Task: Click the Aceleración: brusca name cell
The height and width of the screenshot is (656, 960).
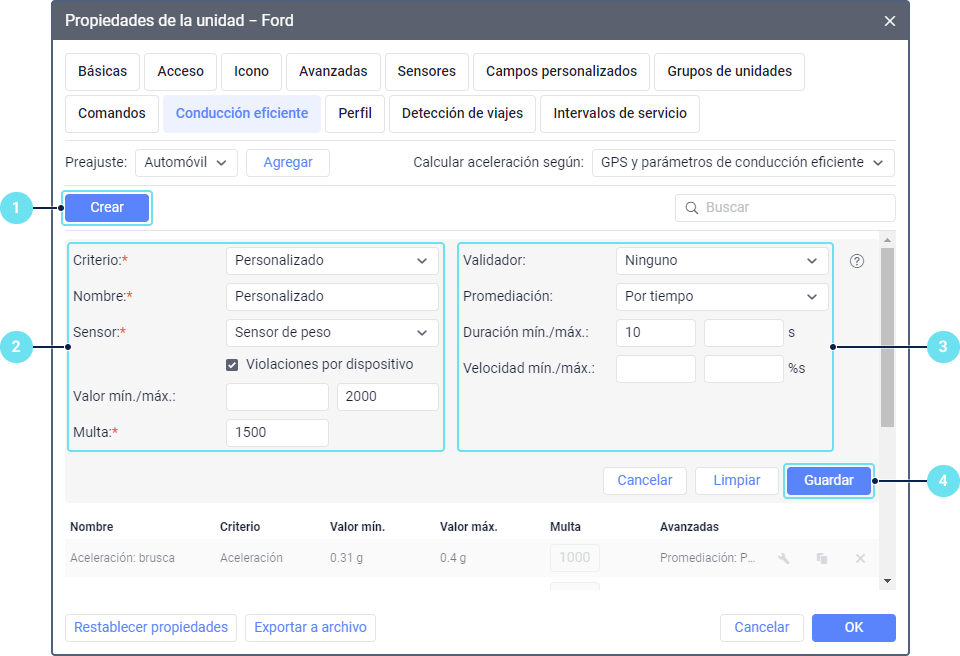Action: click(x=122, y=558)
